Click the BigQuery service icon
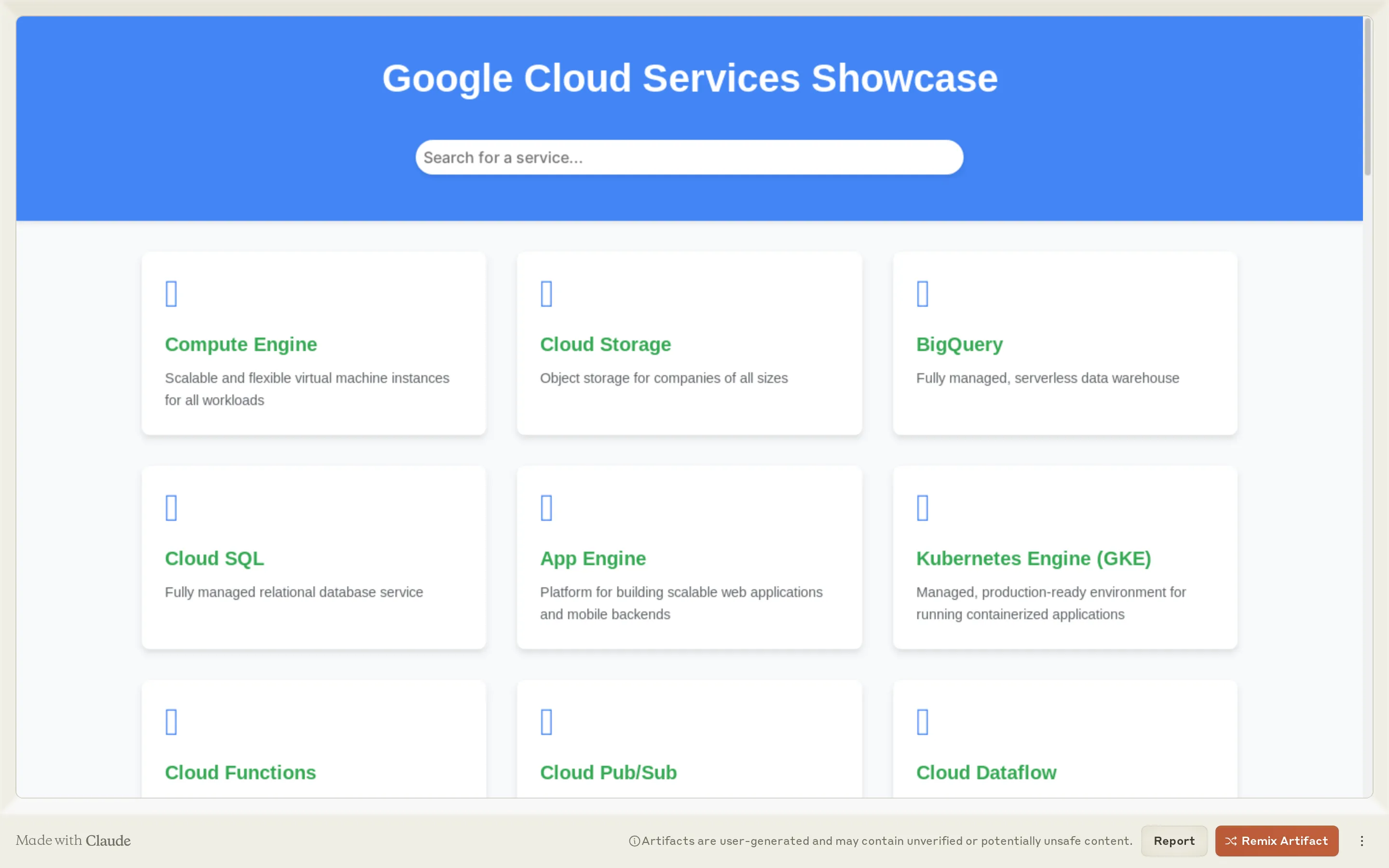 922,293
